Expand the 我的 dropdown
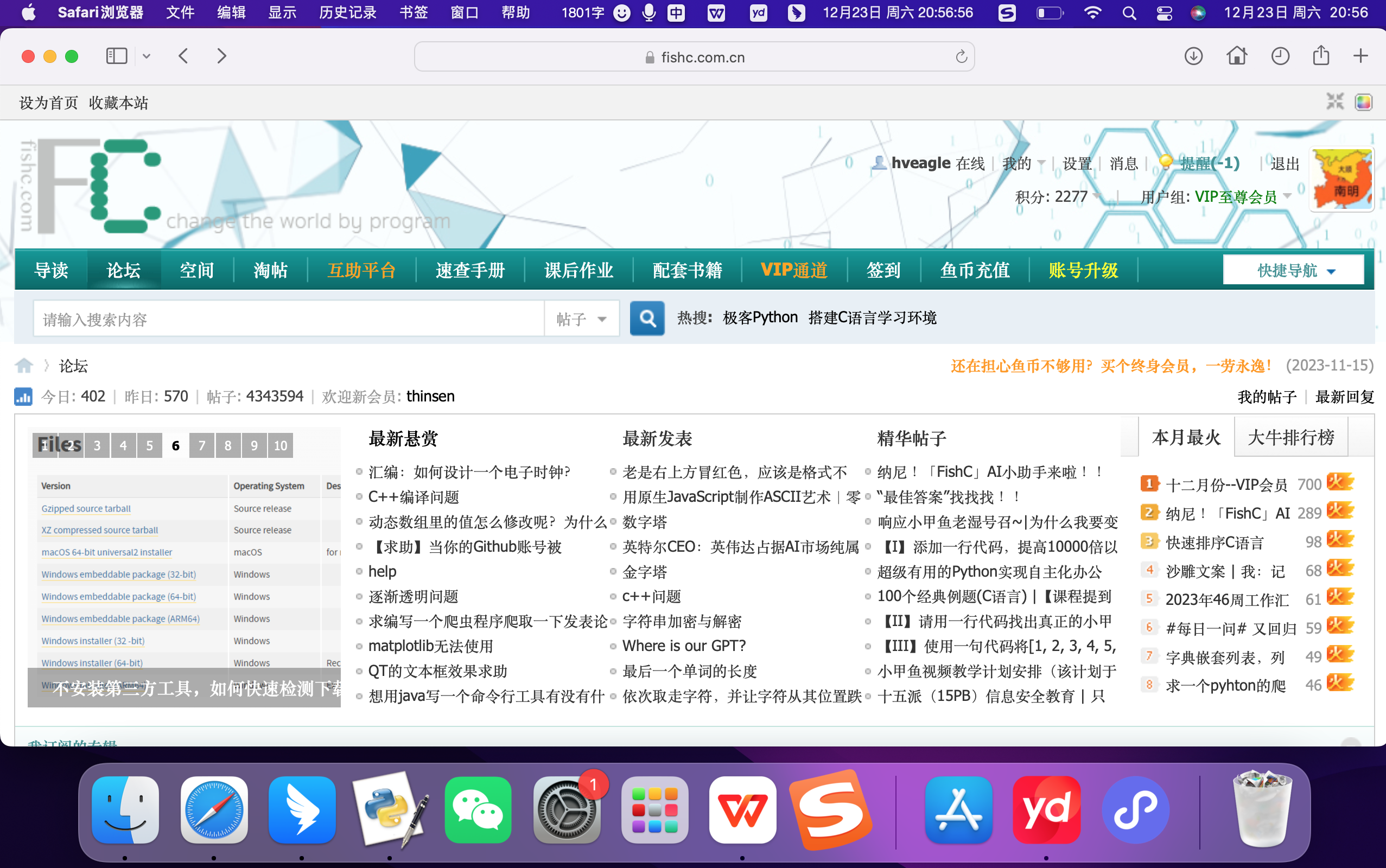This screenshot has height=868, width=1386. (x=1023, y=164)
